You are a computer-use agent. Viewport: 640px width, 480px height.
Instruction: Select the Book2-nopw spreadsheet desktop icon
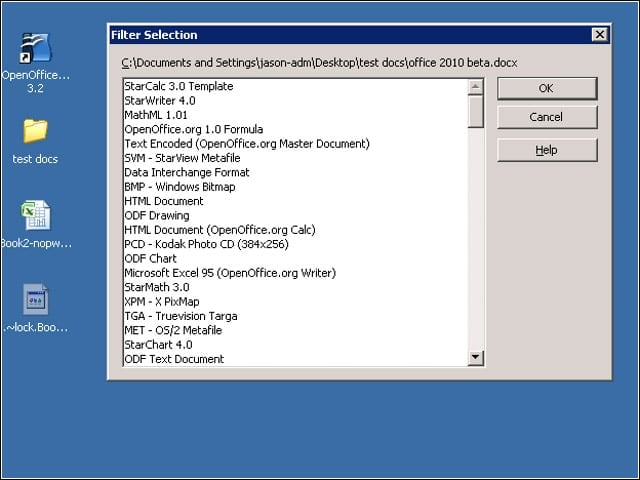36,215
